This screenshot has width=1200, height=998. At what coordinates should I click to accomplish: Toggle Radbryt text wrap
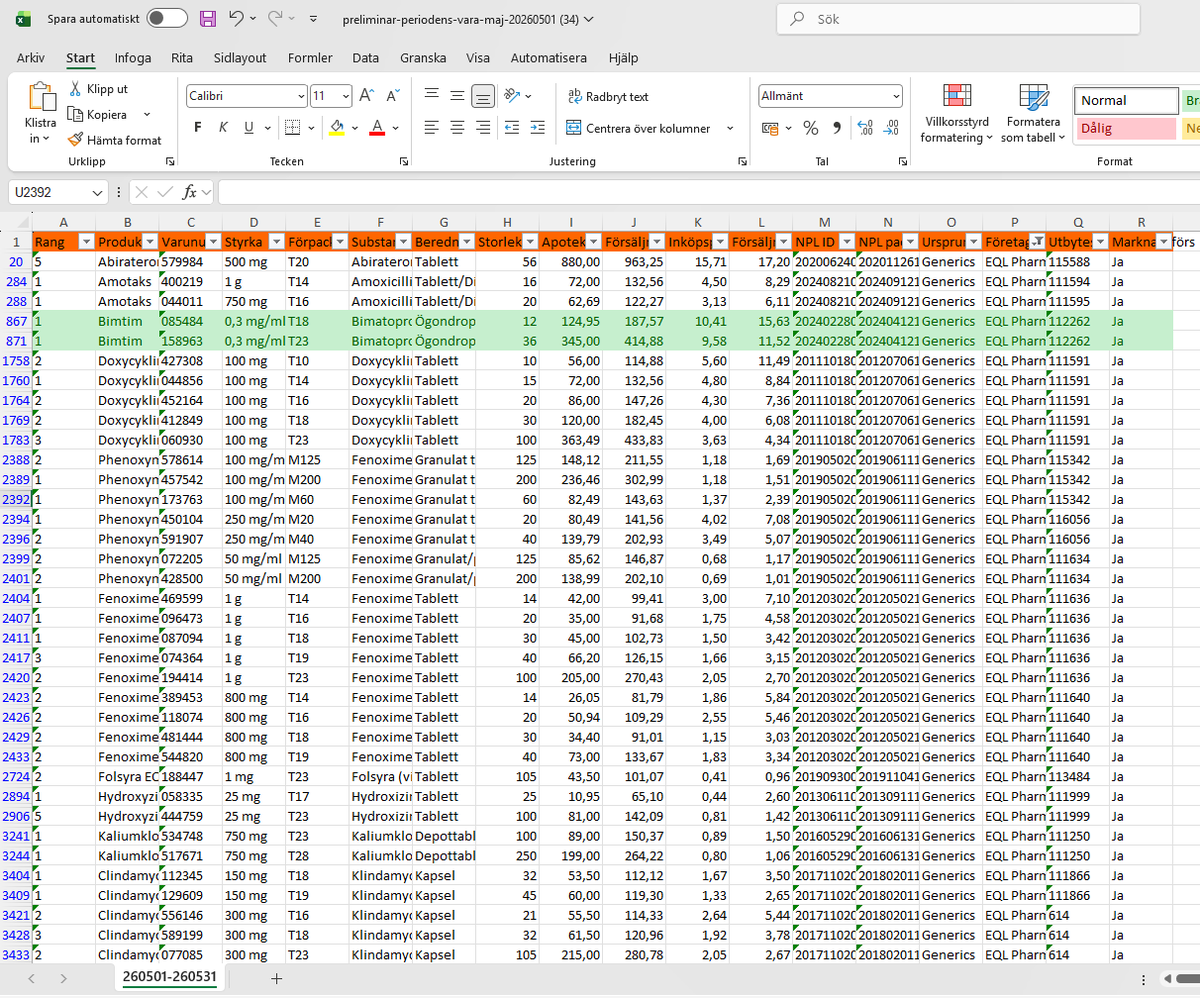608,97
